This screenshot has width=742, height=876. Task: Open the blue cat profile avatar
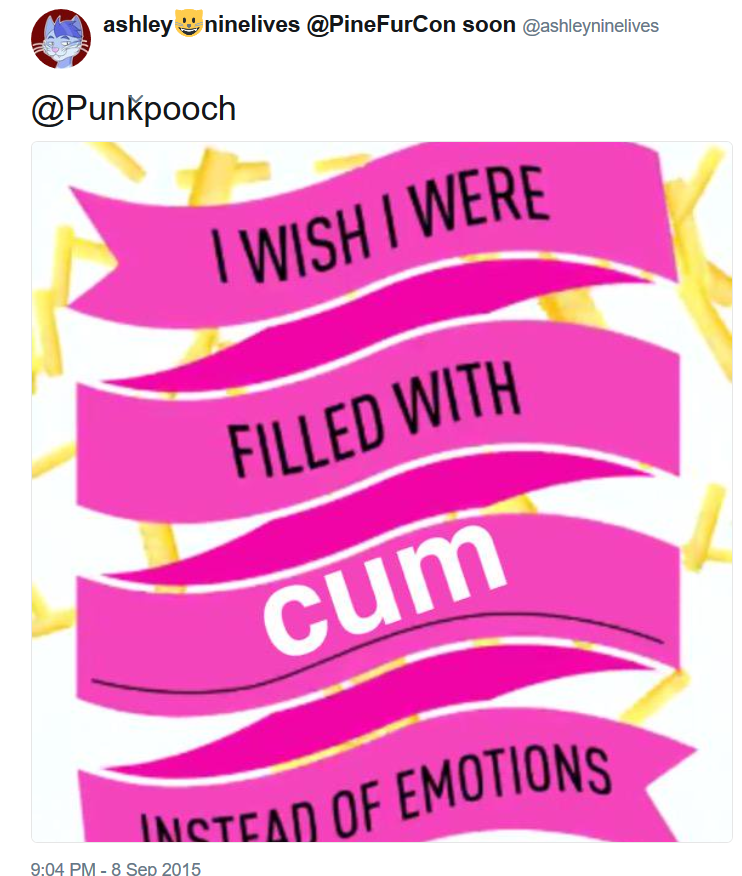pos(61,39)
